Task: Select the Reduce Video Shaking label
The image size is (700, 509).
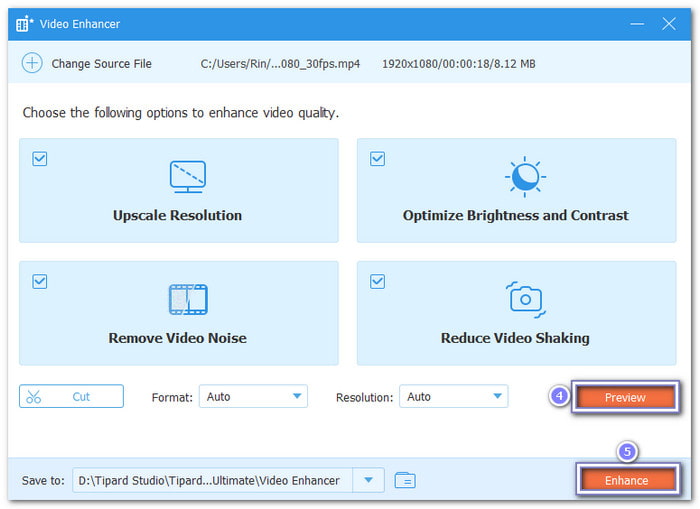Action: pos(515,338)
